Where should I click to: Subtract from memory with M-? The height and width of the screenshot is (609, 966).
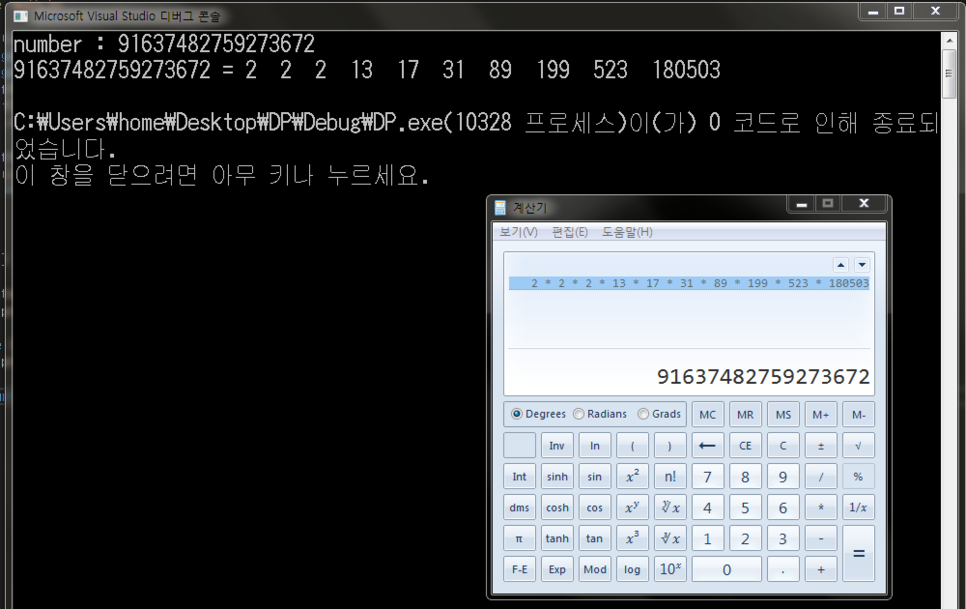pos(858,414)
